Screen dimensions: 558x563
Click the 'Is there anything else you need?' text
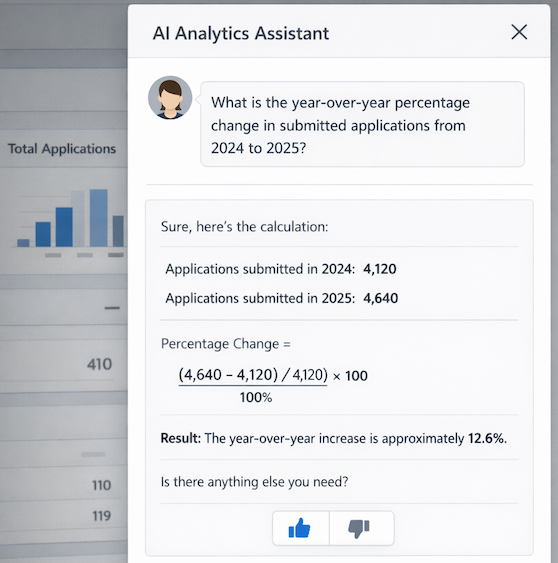click(x=254, y=482)
